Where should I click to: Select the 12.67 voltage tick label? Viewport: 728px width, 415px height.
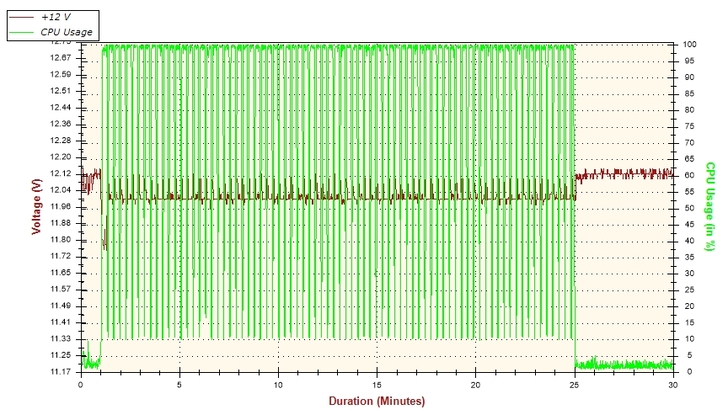pos(60,58)
